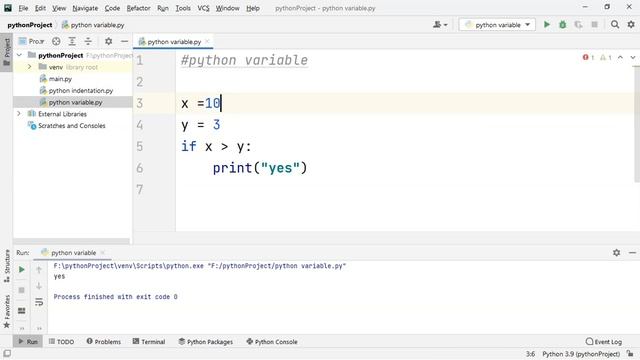
Task: Open Project panel options gear
Action: click(108, 41)
